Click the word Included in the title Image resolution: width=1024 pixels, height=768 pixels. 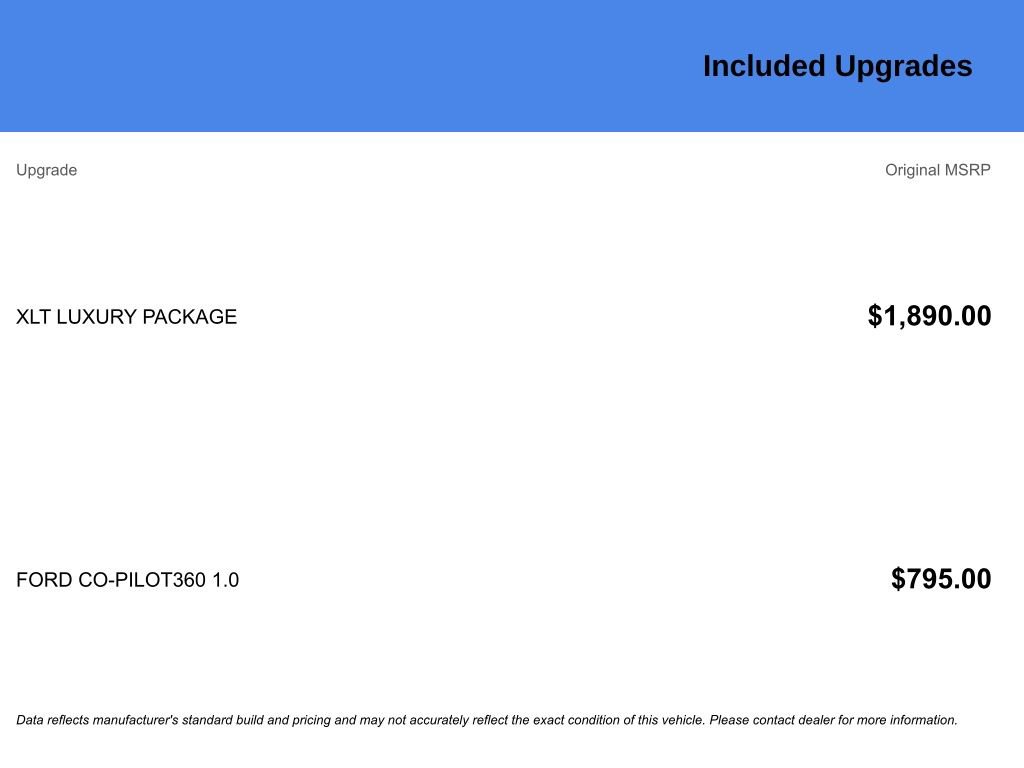click(x=764, y=67)
